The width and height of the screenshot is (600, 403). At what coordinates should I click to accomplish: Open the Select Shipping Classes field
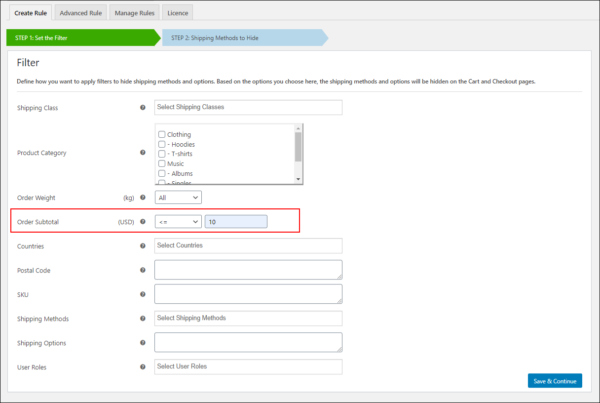click(248, 108)
